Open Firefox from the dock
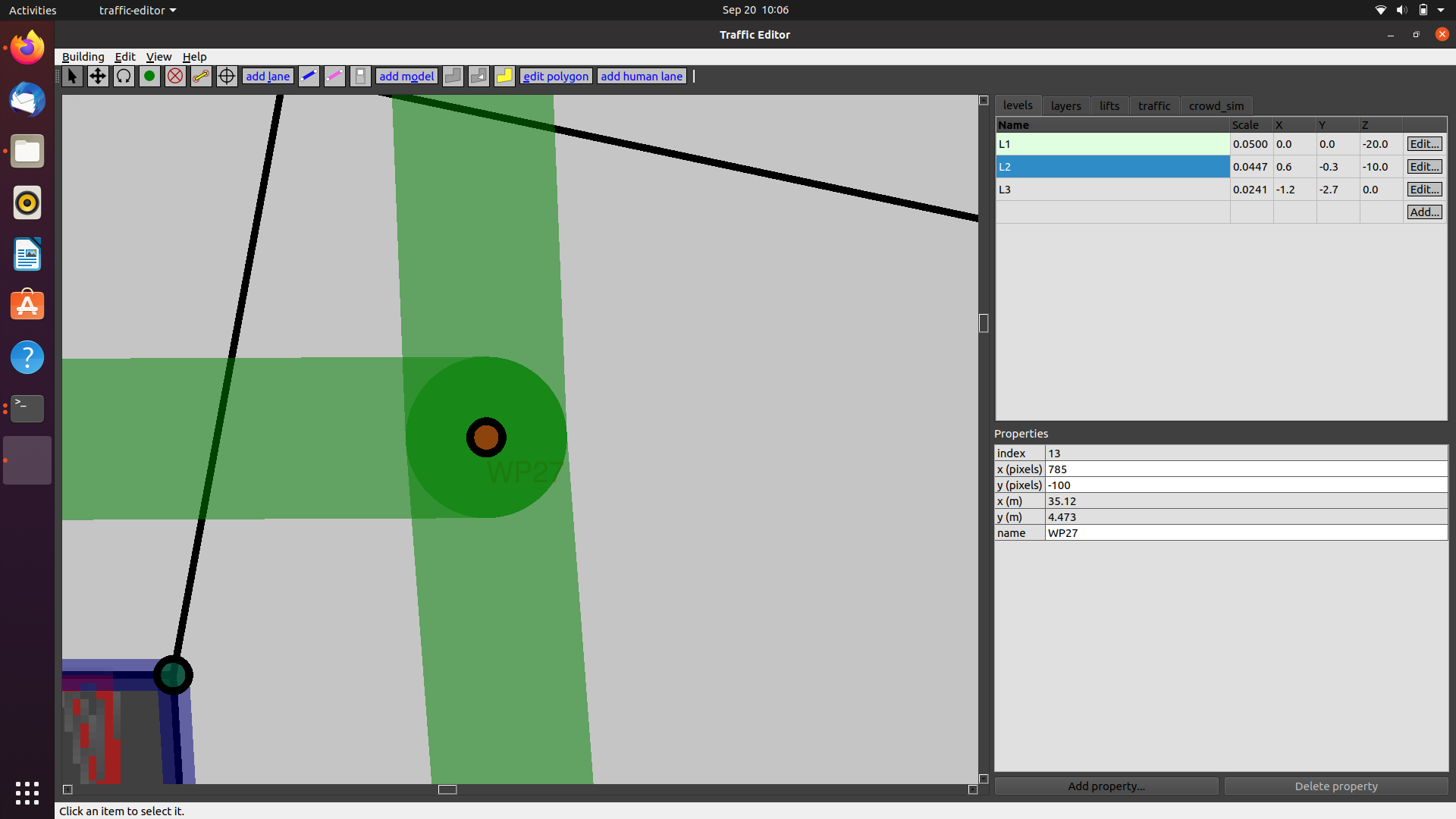The height and width of the screenshot is (819, 1456). tap(27, 46)
